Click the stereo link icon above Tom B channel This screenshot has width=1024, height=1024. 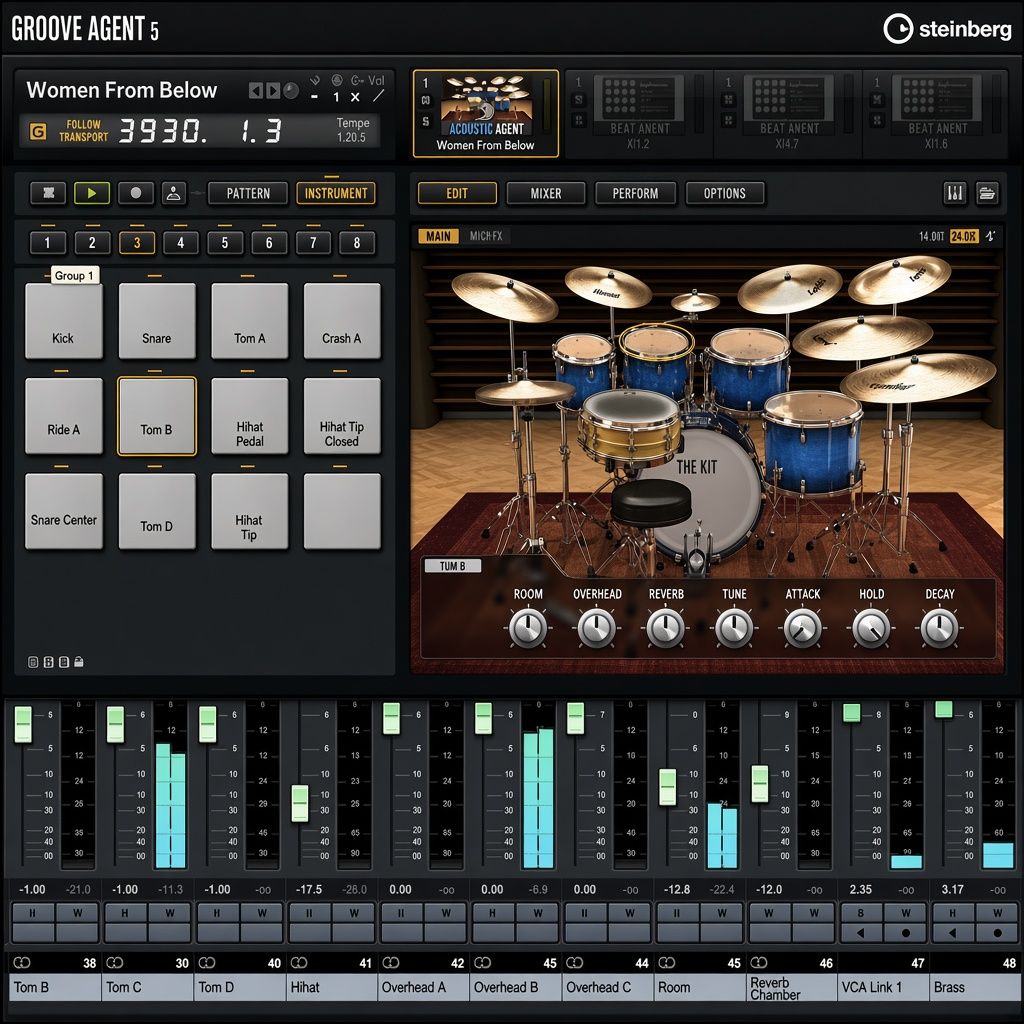coord(22,963)
